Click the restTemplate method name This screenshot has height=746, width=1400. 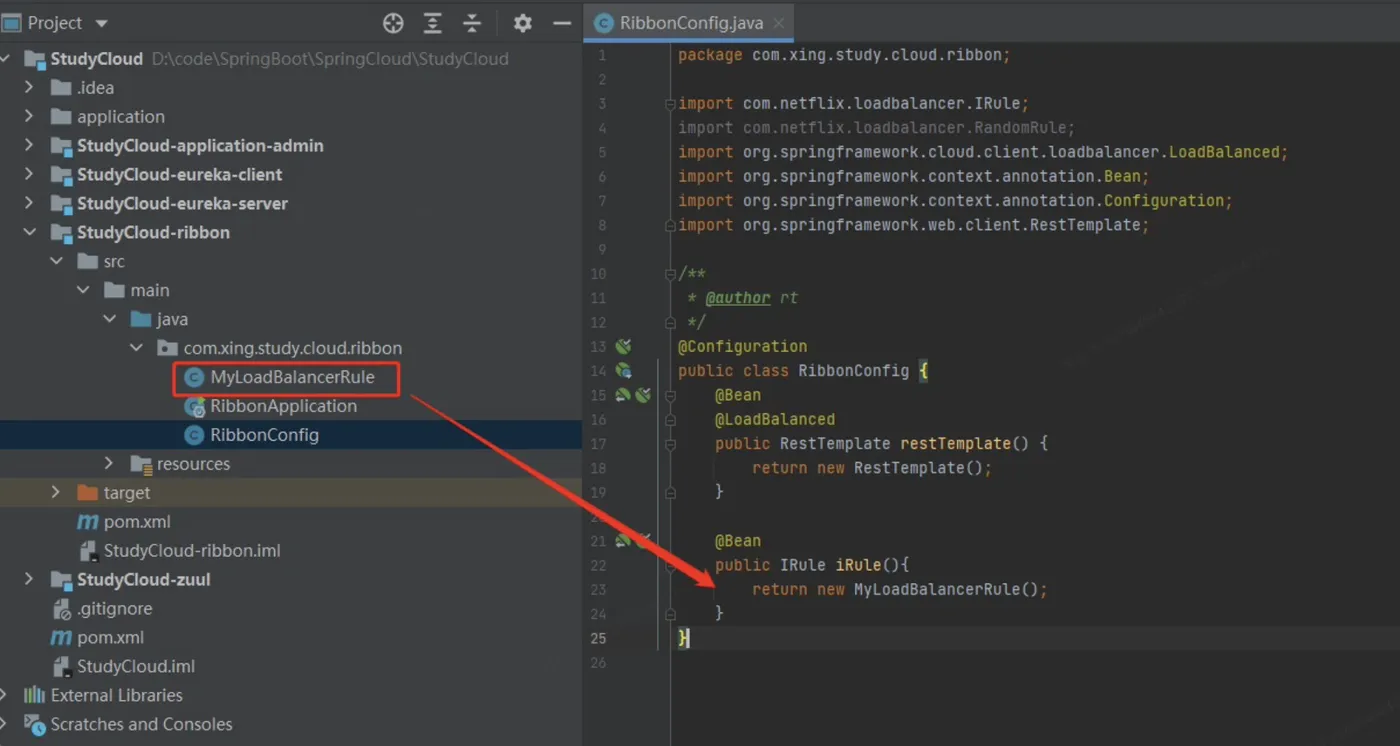(956, 444)
